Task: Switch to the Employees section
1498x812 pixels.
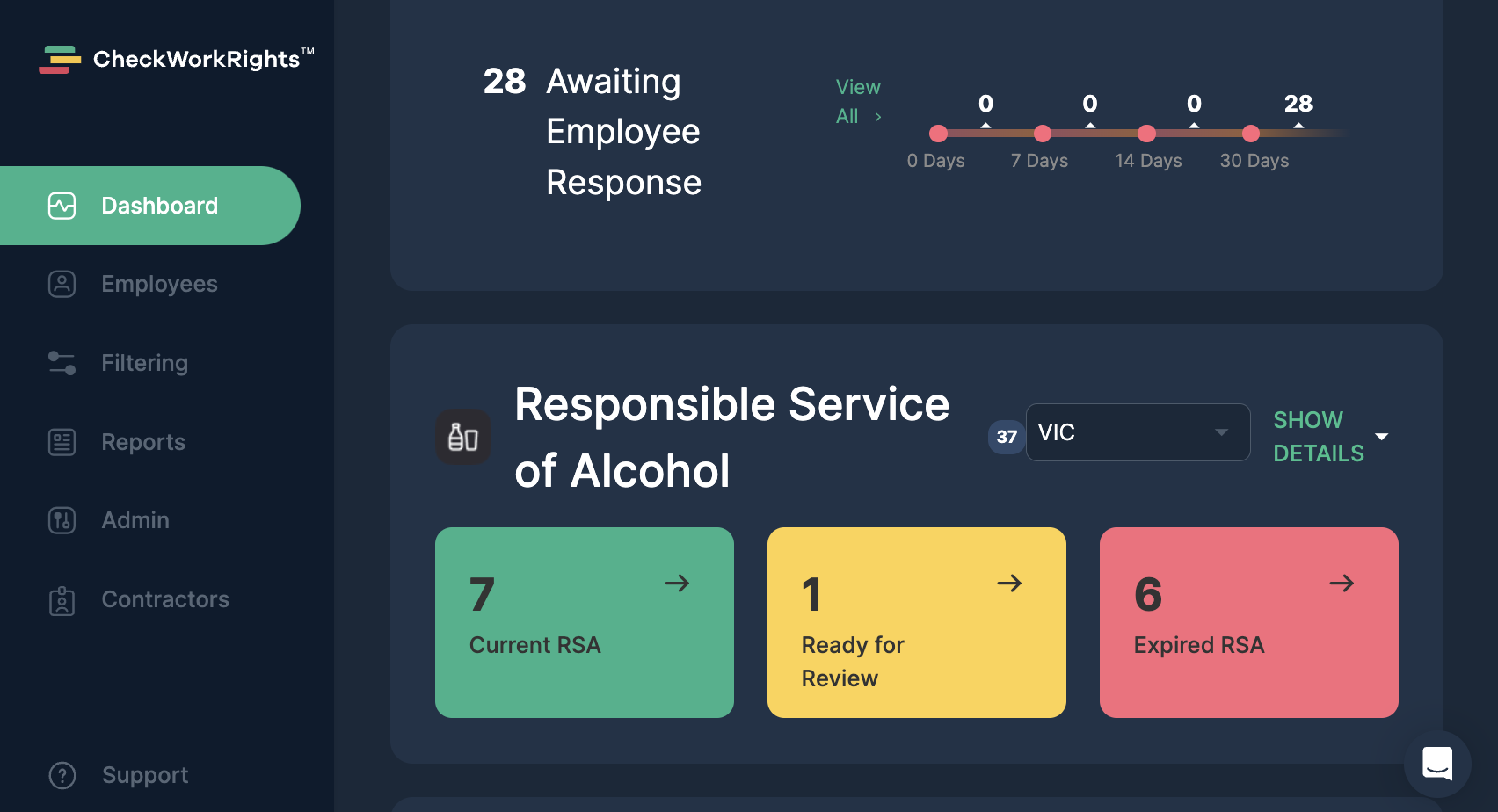Action: click(x=159, y=284)
